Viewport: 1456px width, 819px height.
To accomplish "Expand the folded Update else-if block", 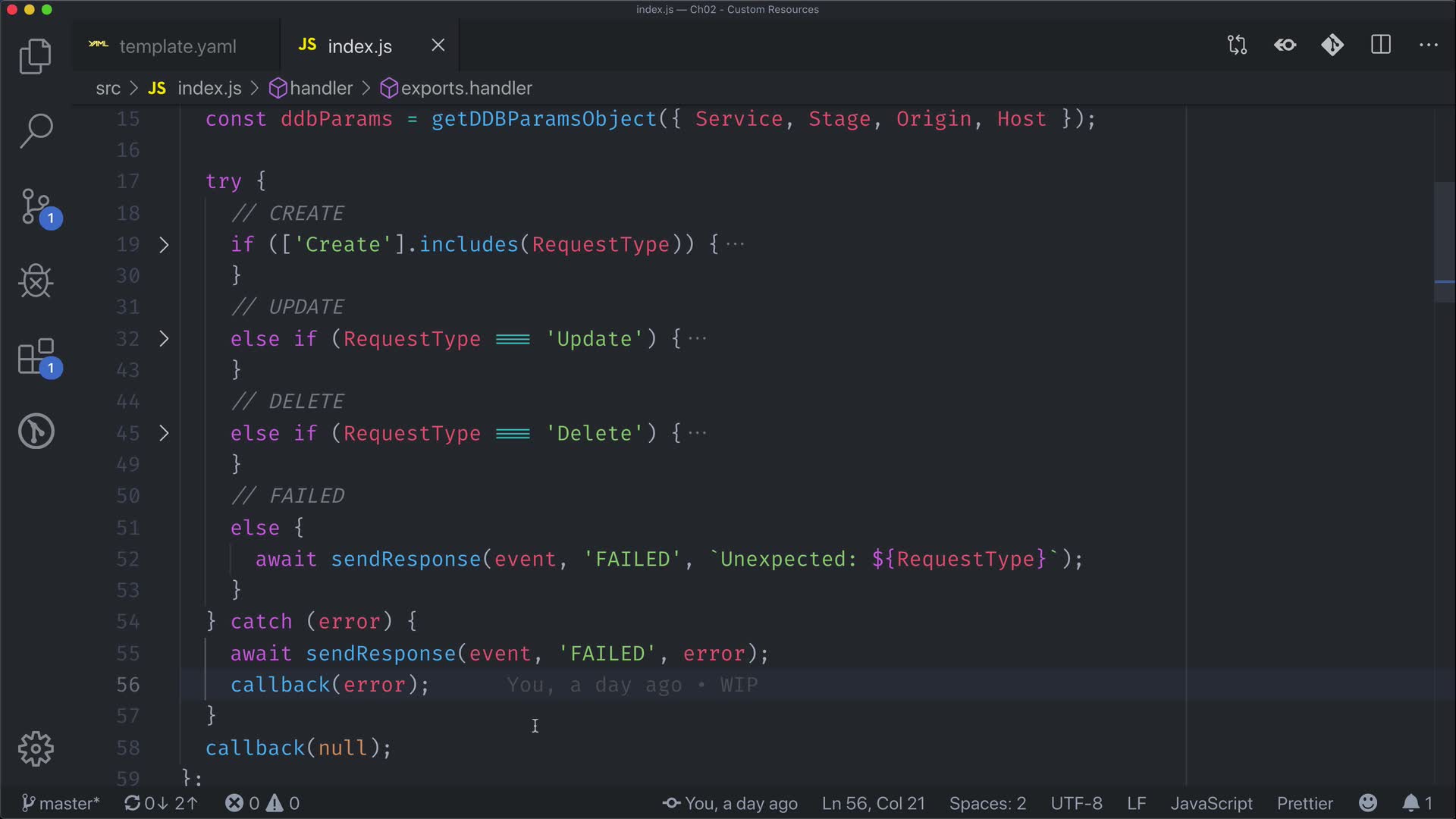I will (x=164, y=339).
